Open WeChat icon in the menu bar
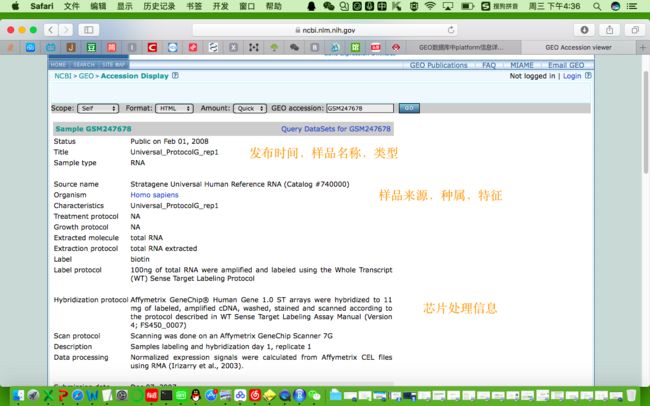650x406 pixels. point(329,6)
